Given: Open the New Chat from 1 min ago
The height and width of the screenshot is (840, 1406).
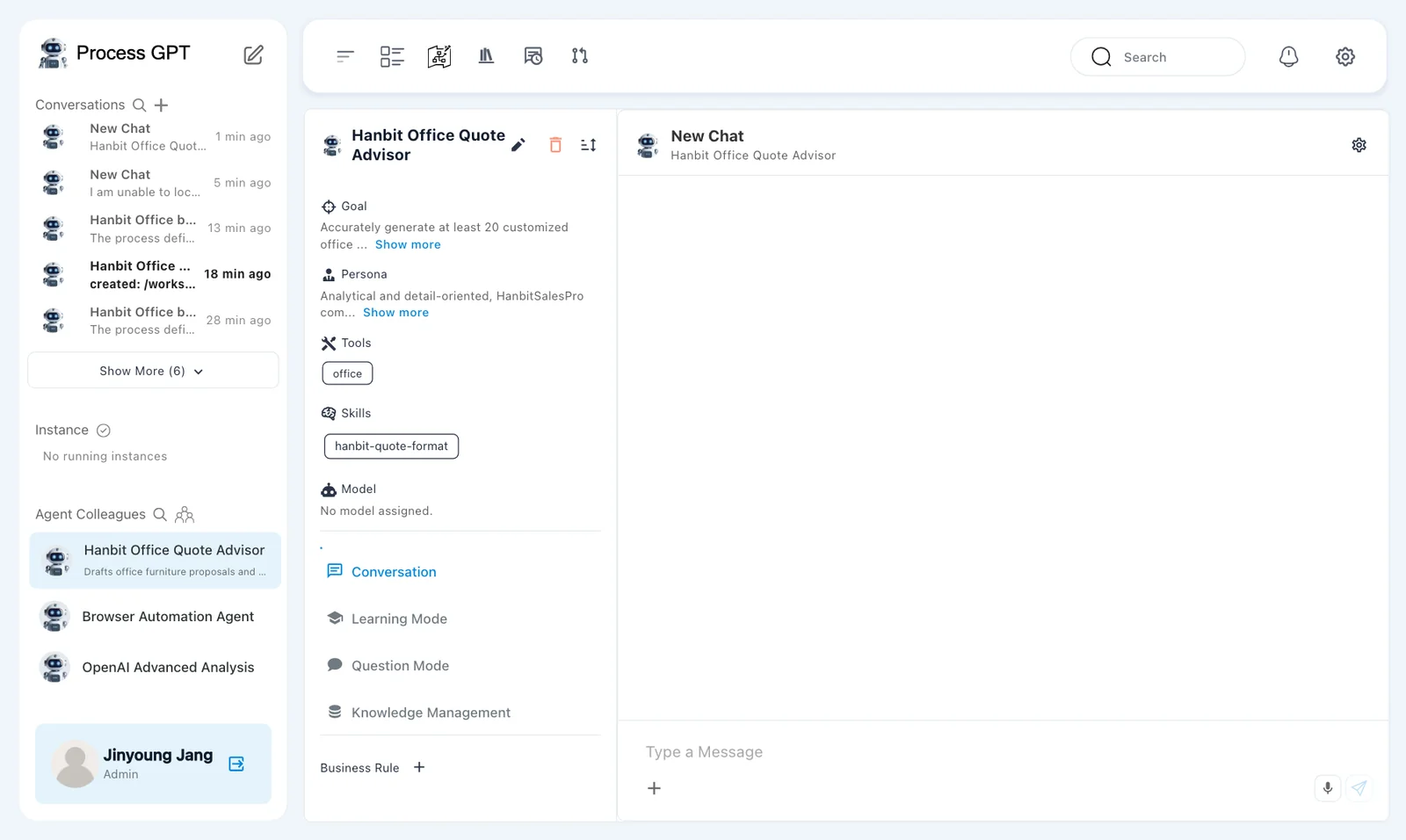Looking at the screenshot, I should click(x=154, y=137).
